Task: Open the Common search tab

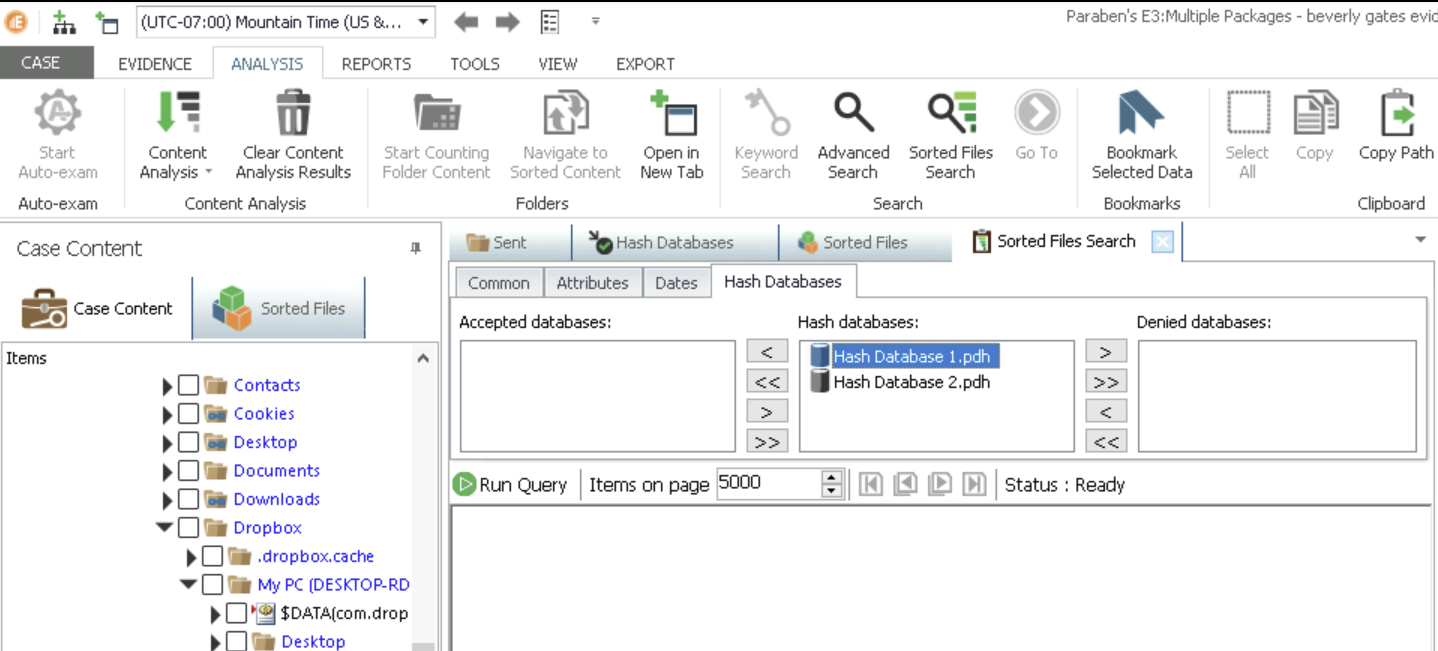Action: (498, 283)
